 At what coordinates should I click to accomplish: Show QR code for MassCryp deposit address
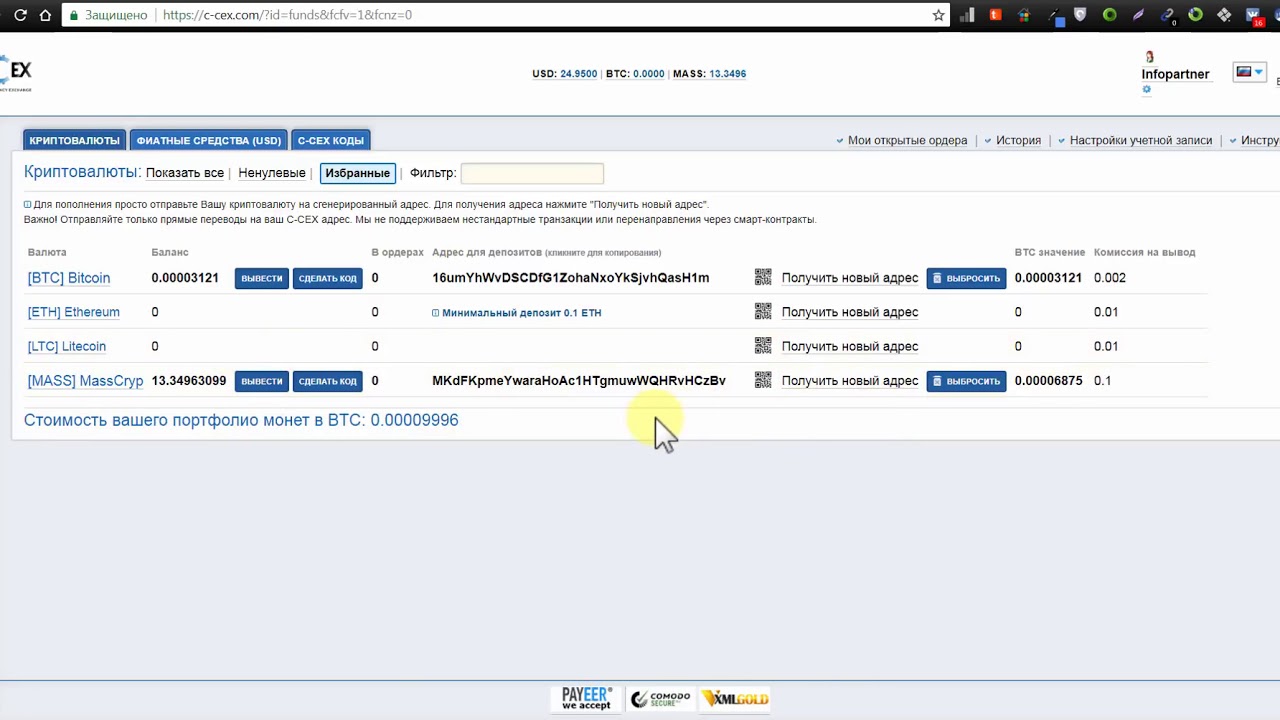point(763,380)
